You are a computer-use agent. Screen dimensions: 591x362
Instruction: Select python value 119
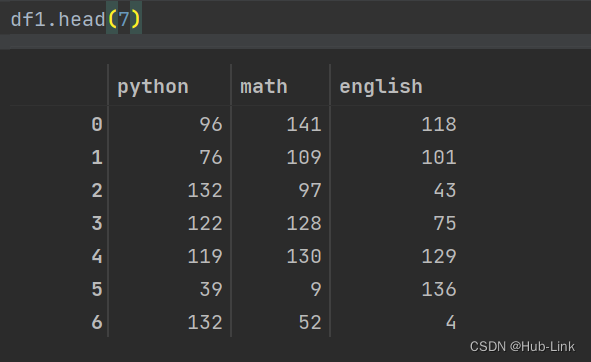(x=205, y=256)
